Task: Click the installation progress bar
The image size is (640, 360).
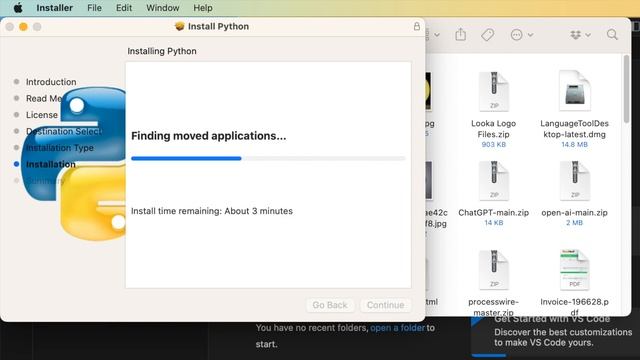Action: coord(268,158)
